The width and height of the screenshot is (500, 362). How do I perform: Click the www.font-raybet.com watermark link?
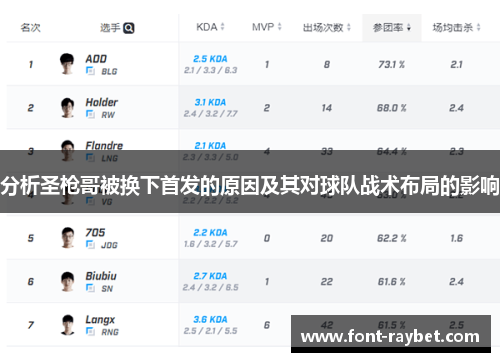pos(390,337)
